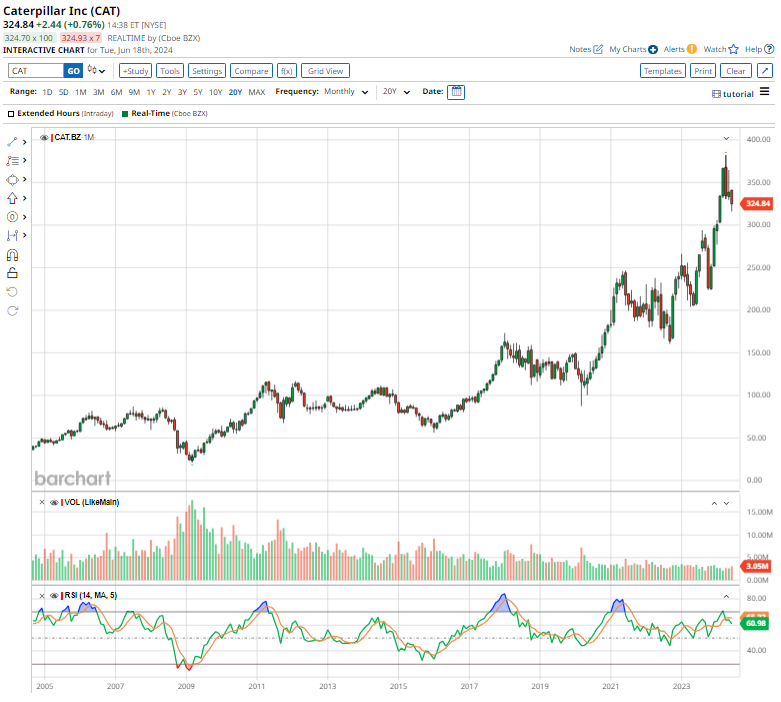Hide the CAT.BZ price series
781x702 pixels.
[44, 137]
